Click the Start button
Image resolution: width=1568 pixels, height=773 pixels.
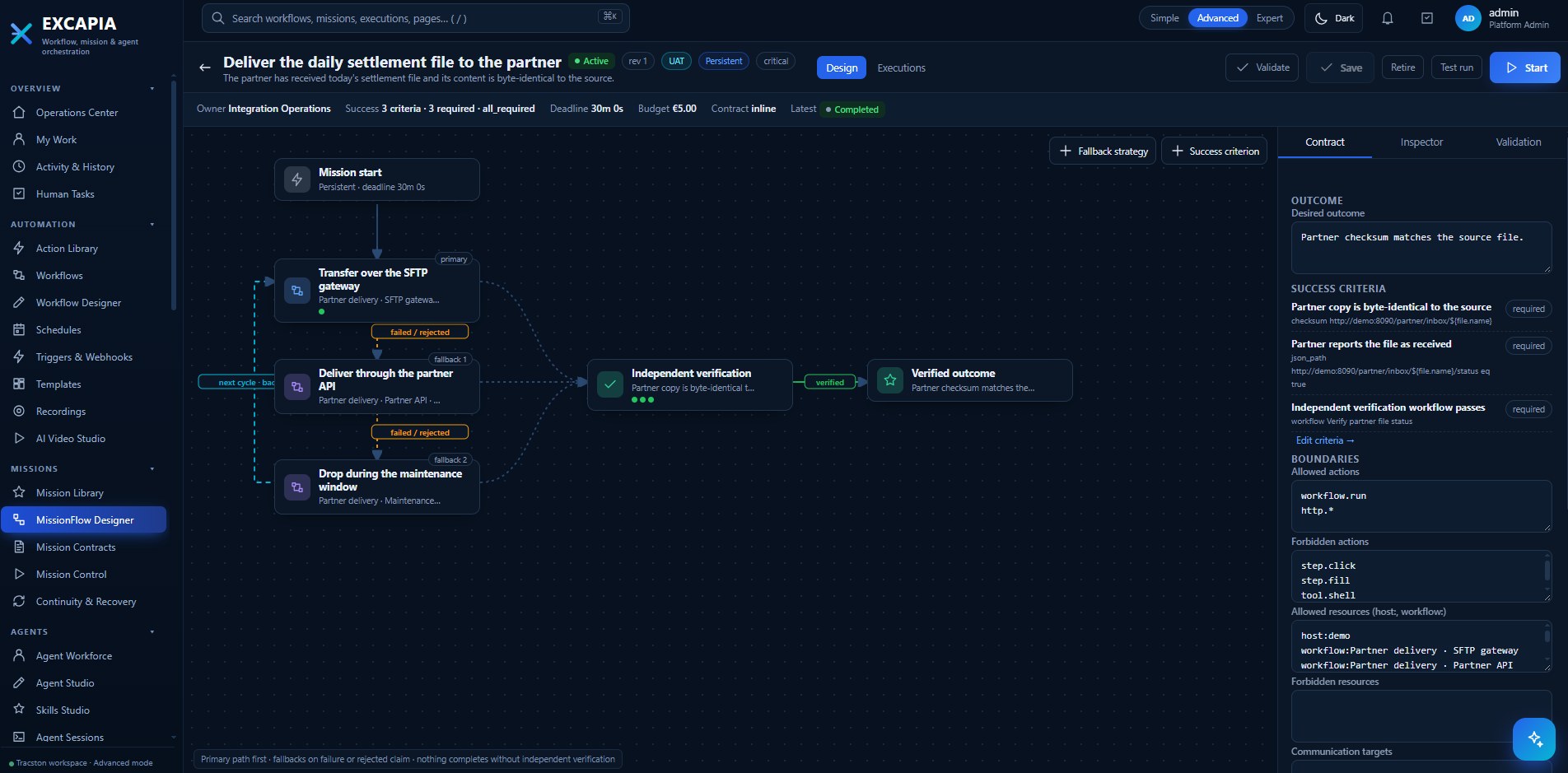point(1525,68)
